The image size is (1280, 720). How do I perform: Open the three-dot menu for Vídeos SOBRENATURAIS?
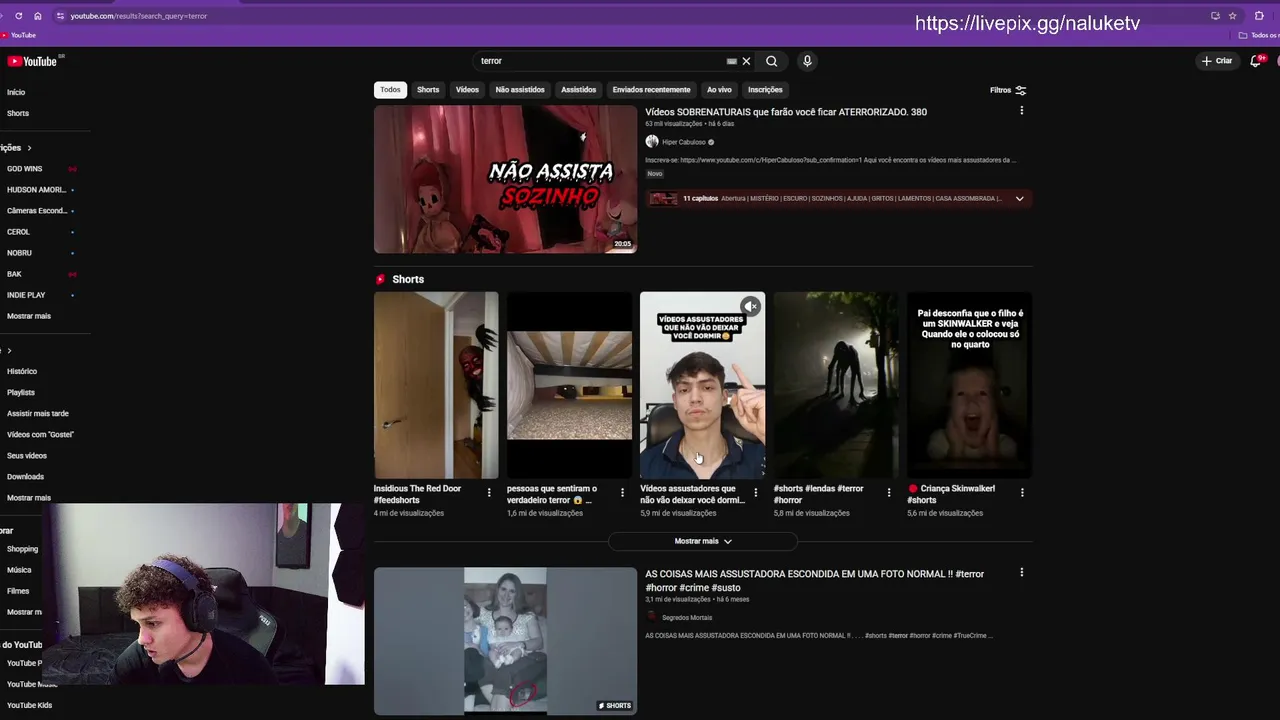click(1021, 111)
